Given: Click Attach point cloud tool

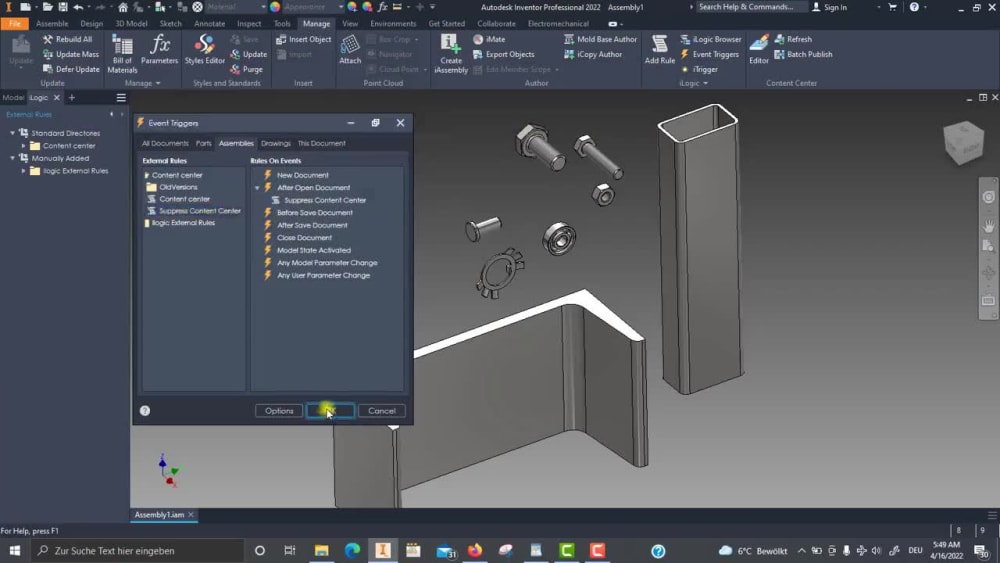Looking at the screenshot, I should click(x=349, y=50).
